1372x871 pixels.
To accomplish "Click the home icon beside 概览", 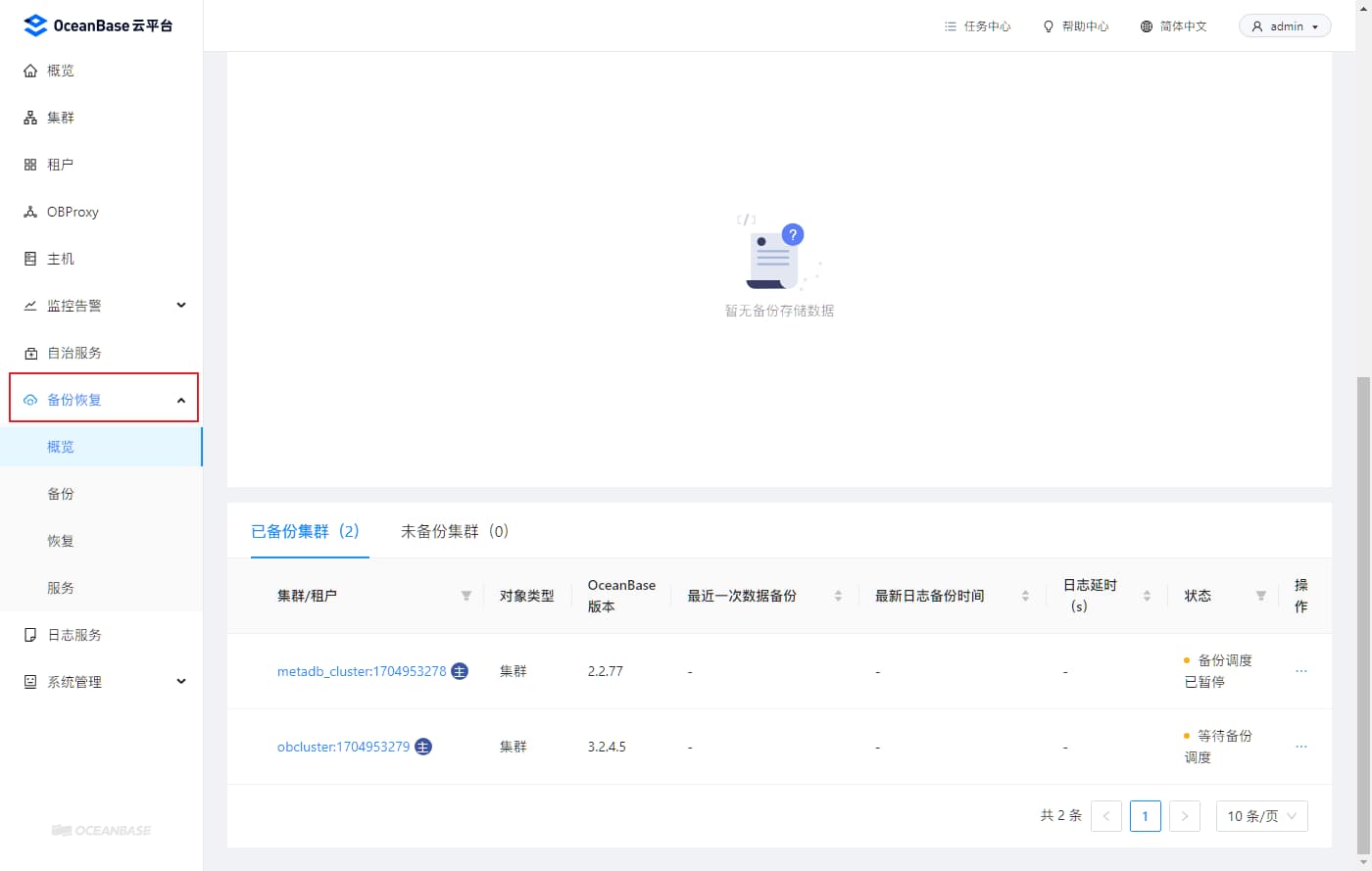I will 30,71.
